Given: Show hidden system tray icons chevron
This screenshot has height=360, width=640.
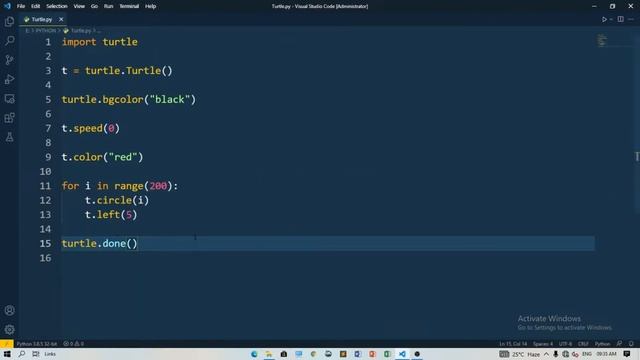Looking at the screenshot, I should click(546, 354).
